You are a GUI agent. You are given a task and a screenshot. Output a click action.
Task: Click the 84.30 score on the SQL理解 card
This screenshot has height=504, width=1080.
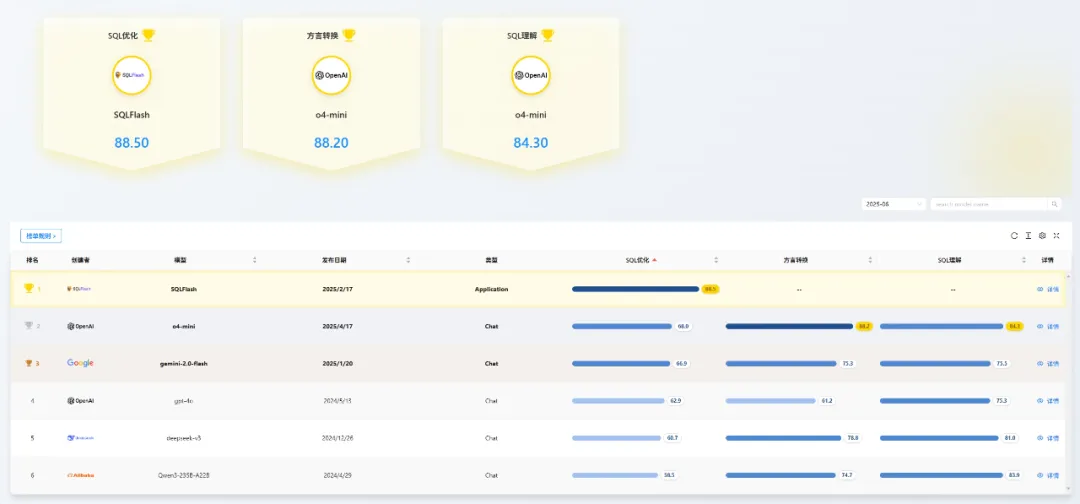[x=531, y=143]
